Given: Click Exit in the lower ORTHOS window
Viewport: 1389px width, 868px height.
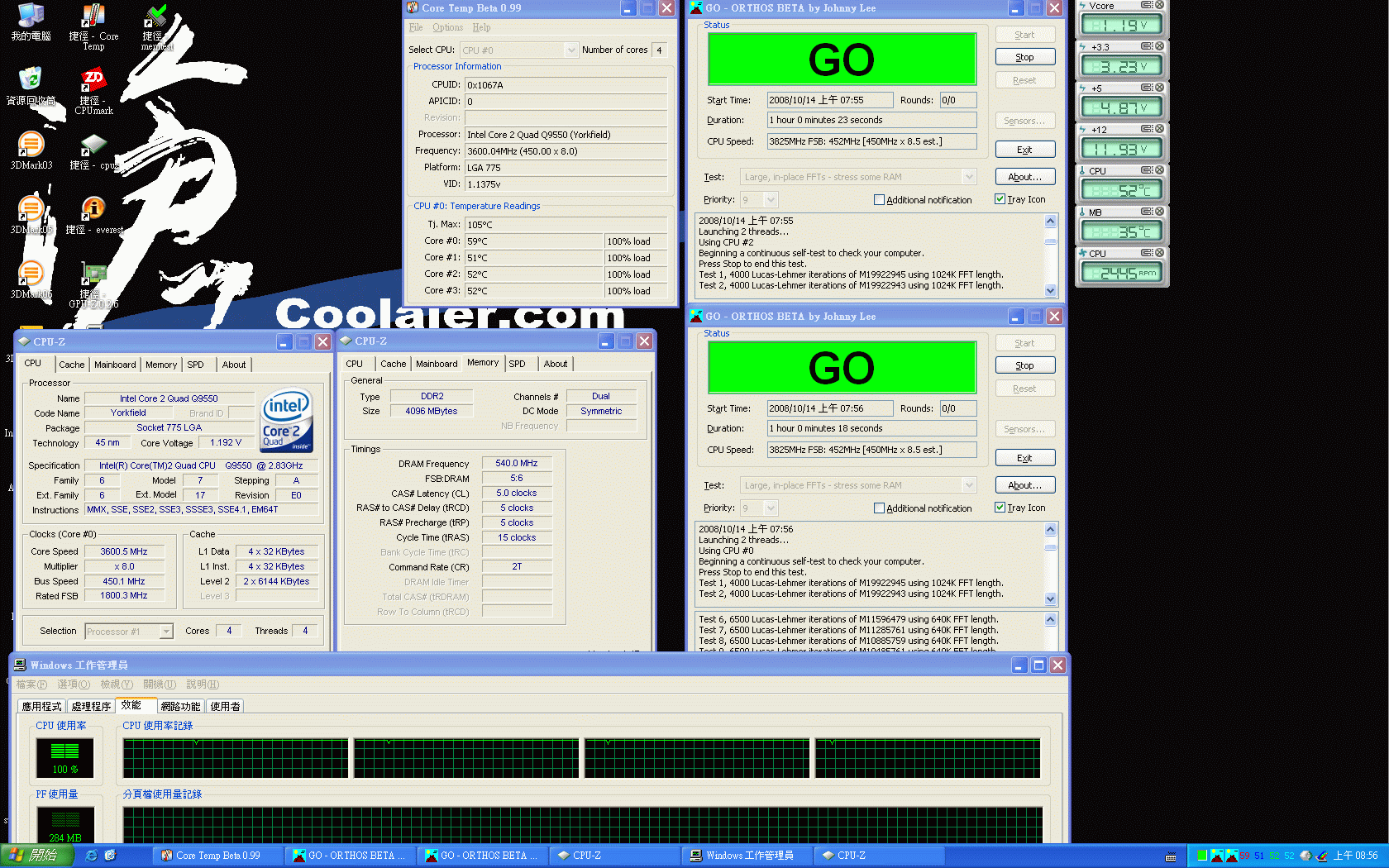Looking at the screenshot, I should 1024,458.
